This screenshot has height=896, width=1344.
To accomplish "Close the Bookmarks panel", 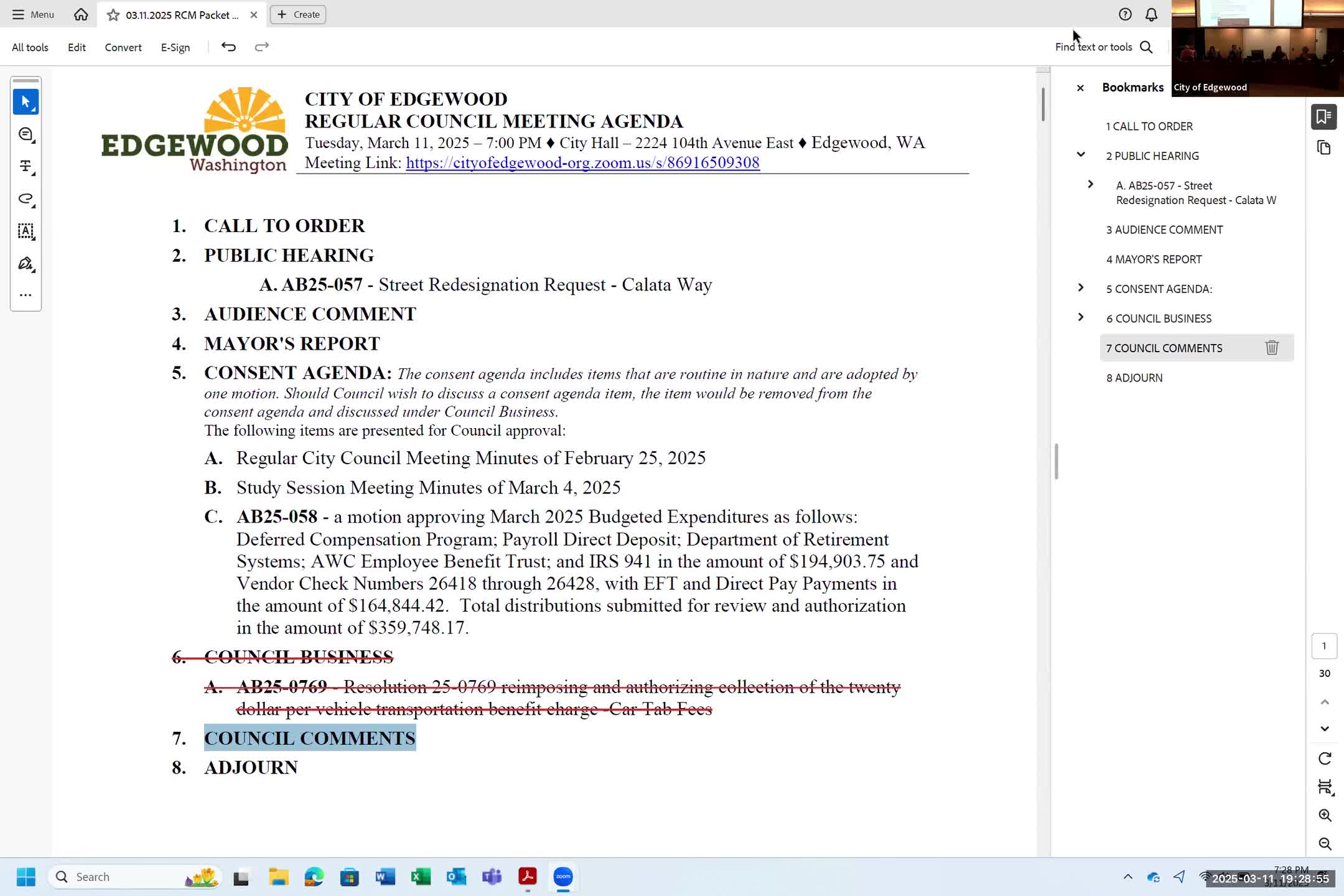I will point(1080,88).
